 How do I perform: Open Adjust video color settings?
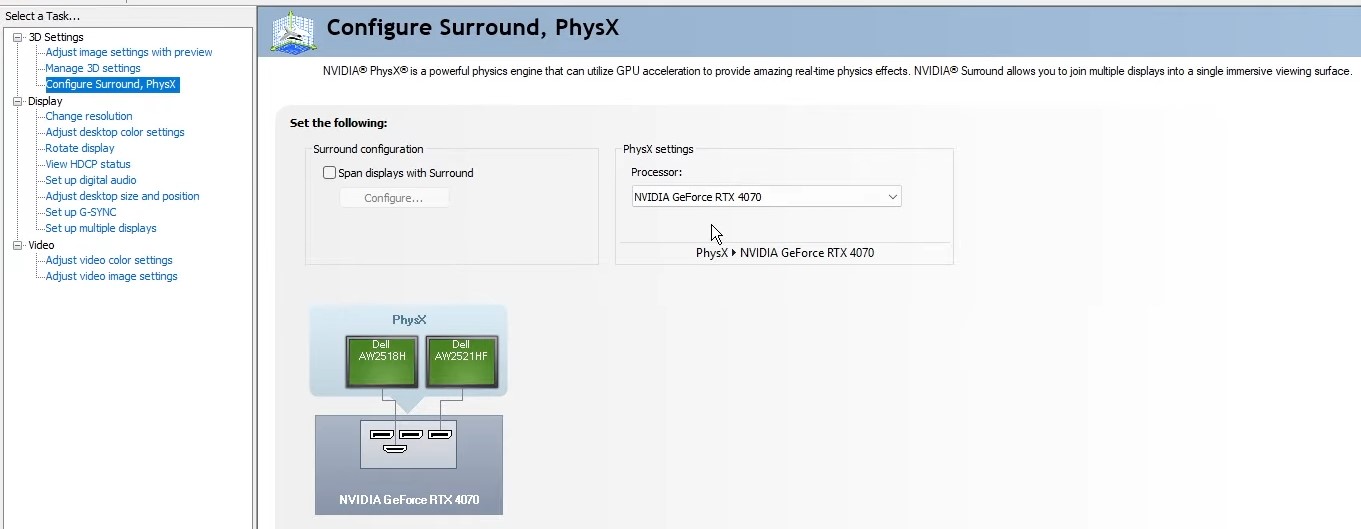point(109,260)
